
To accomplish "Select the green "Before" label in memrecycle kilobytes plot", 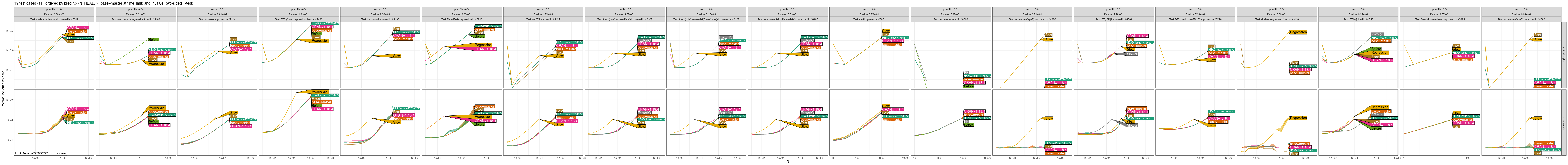I will click(153, 40).
